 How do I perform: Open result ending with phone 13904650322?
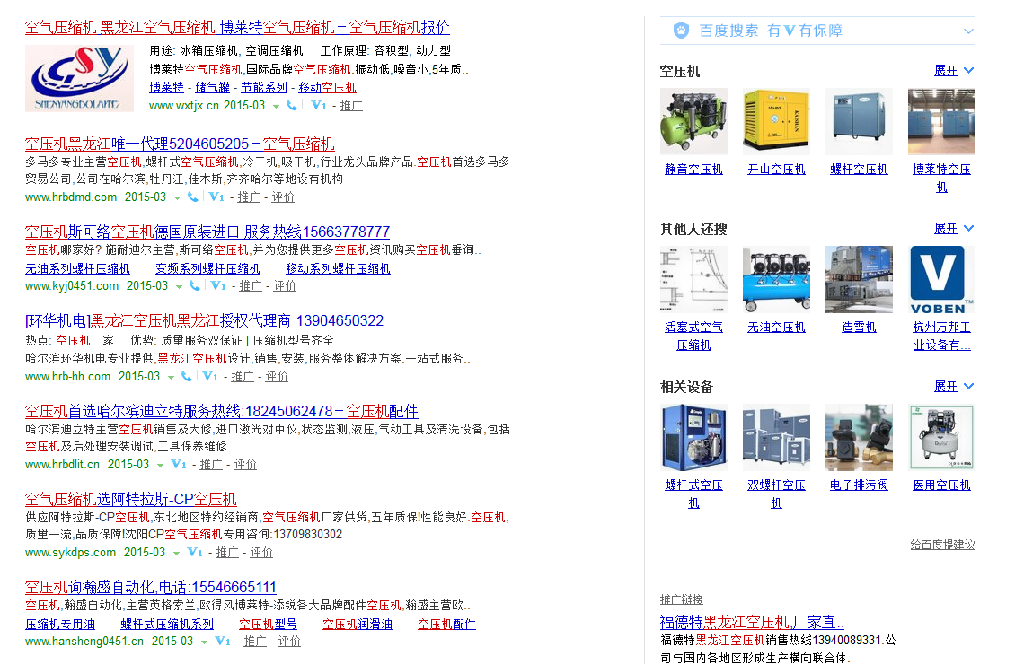pos(204,321)
